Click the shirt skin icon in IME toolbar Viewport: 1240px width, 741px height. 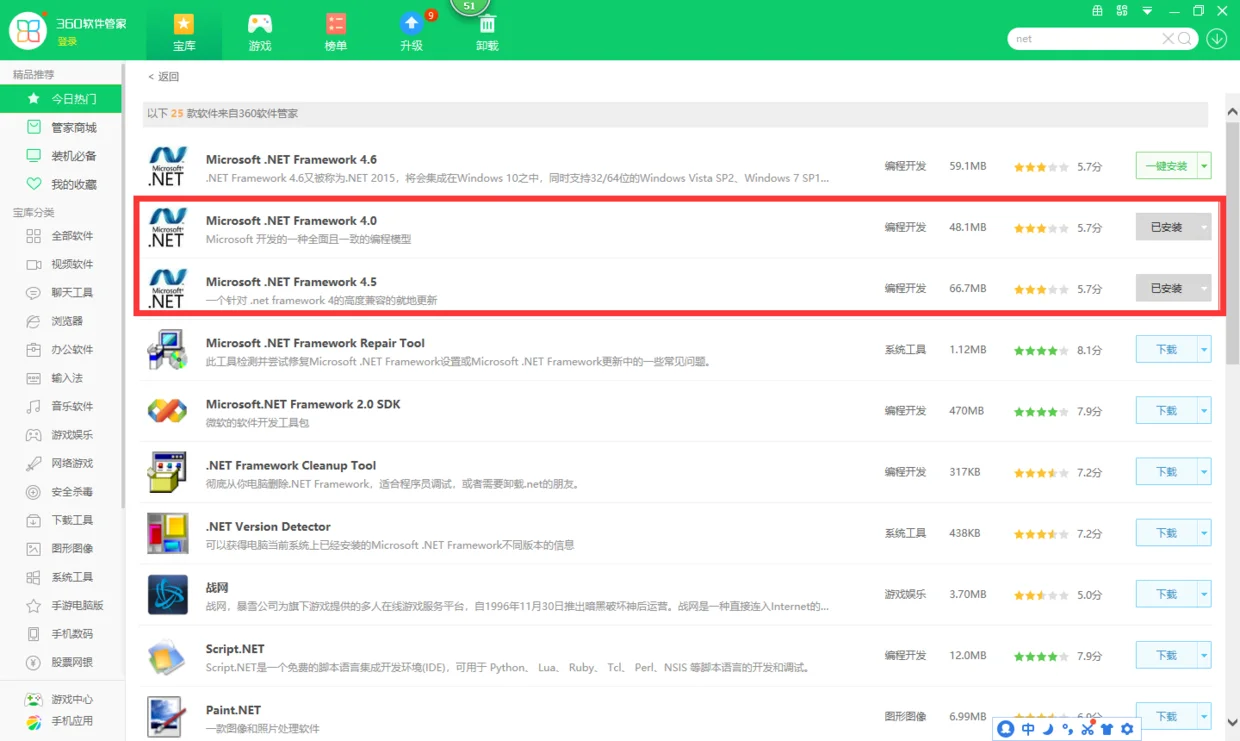pyautogui.click(x=1107, y=729)
